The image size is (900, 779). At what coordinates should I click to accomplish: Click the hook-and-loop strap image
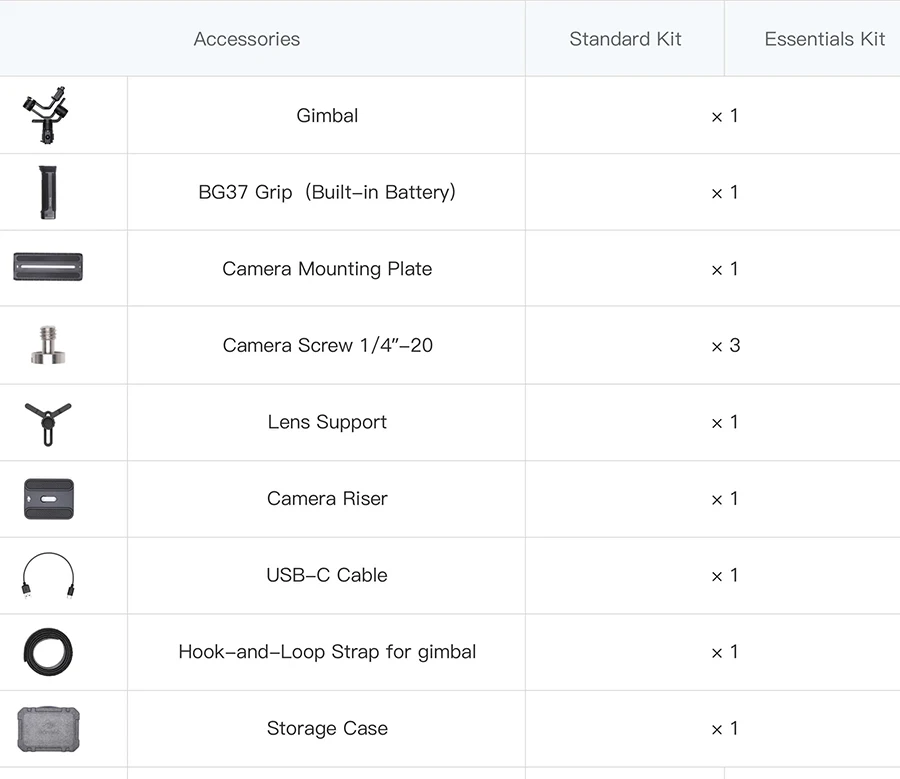pyautogui.click(x=48, y=652)
